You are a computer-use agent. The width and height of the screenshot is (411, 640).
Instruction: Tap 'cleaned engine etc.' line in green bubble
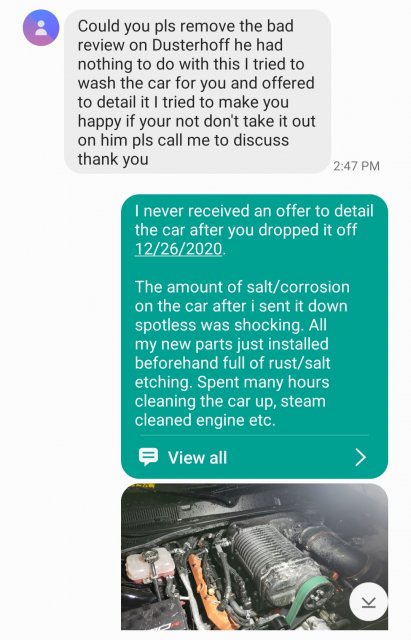coord(205,420)
